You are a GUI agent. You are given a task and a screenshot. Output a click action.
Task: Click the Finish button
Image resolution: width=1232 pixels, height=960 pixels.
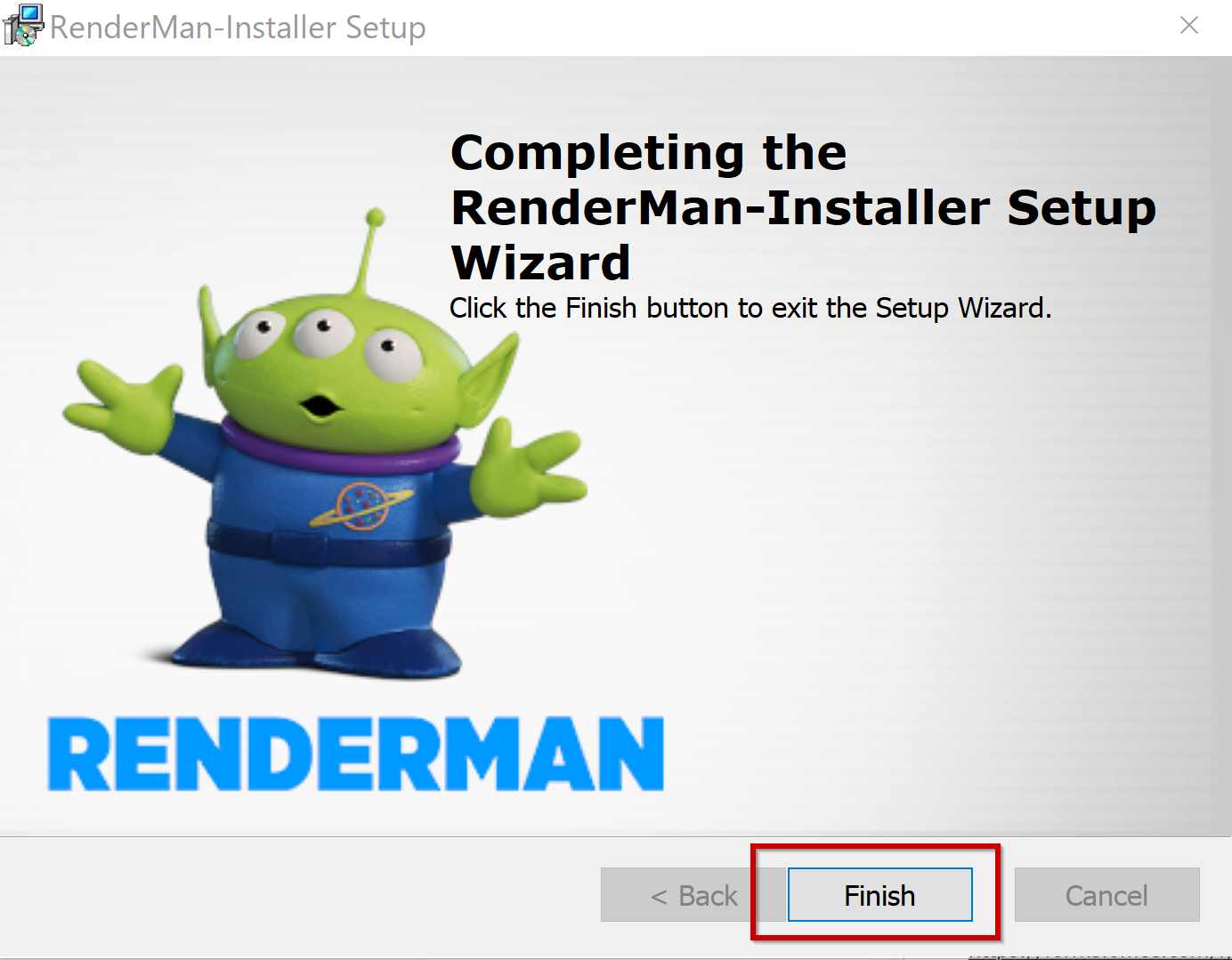[x=879, y=895]
